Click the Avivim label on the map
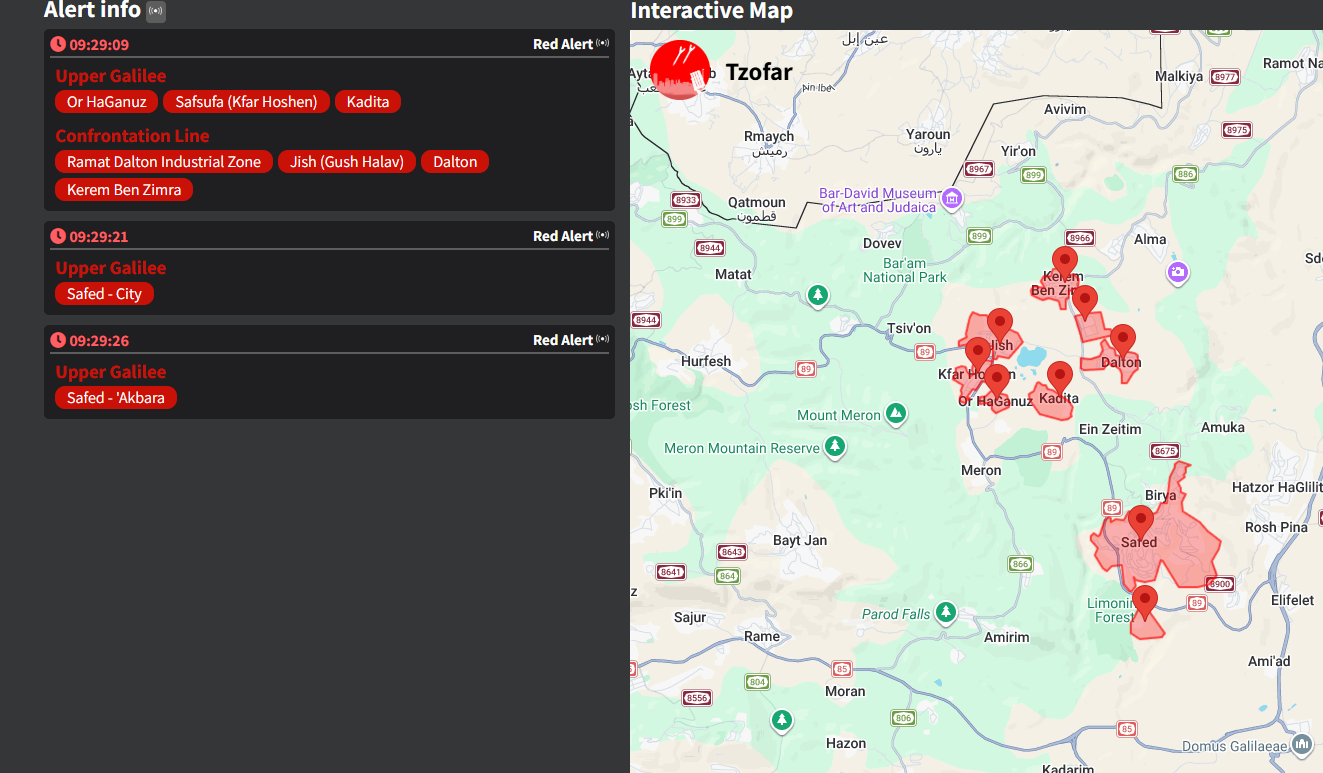This screenshot has width=1323, height=773. click(1065, 109)
